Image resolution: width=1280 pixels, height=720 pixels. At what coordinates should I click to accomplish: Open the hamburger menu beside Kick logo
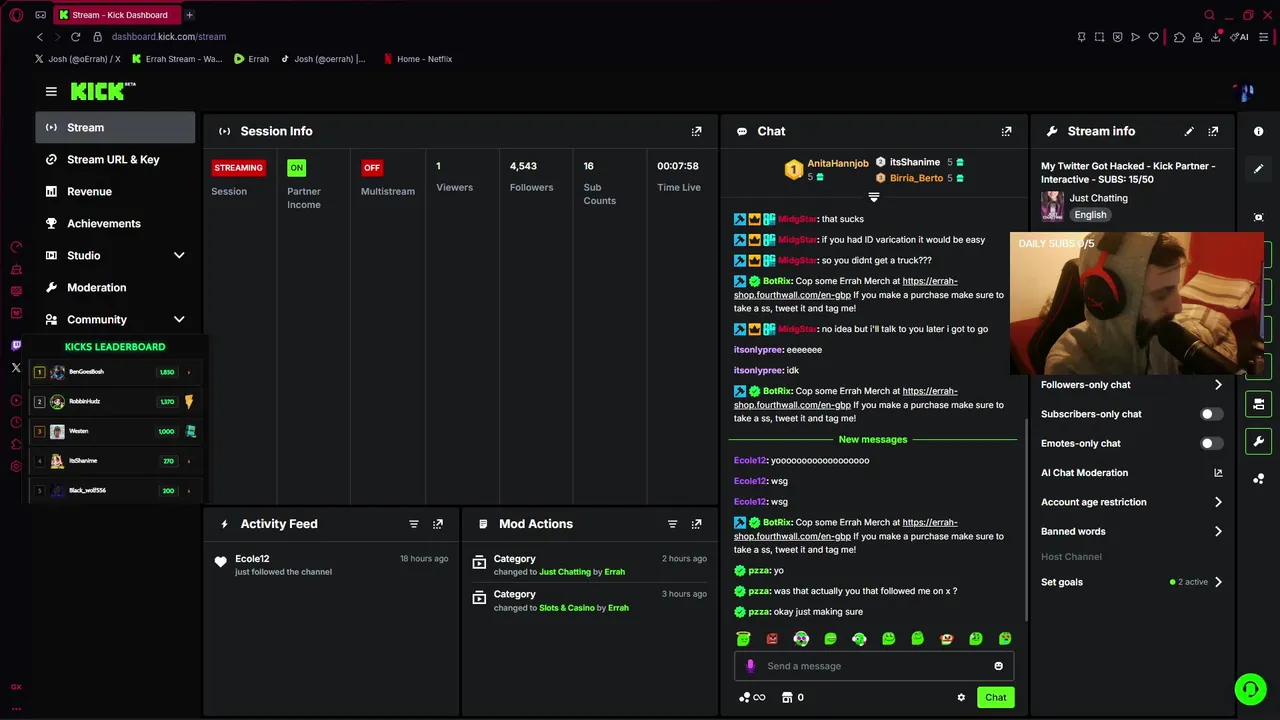[51, 91]
